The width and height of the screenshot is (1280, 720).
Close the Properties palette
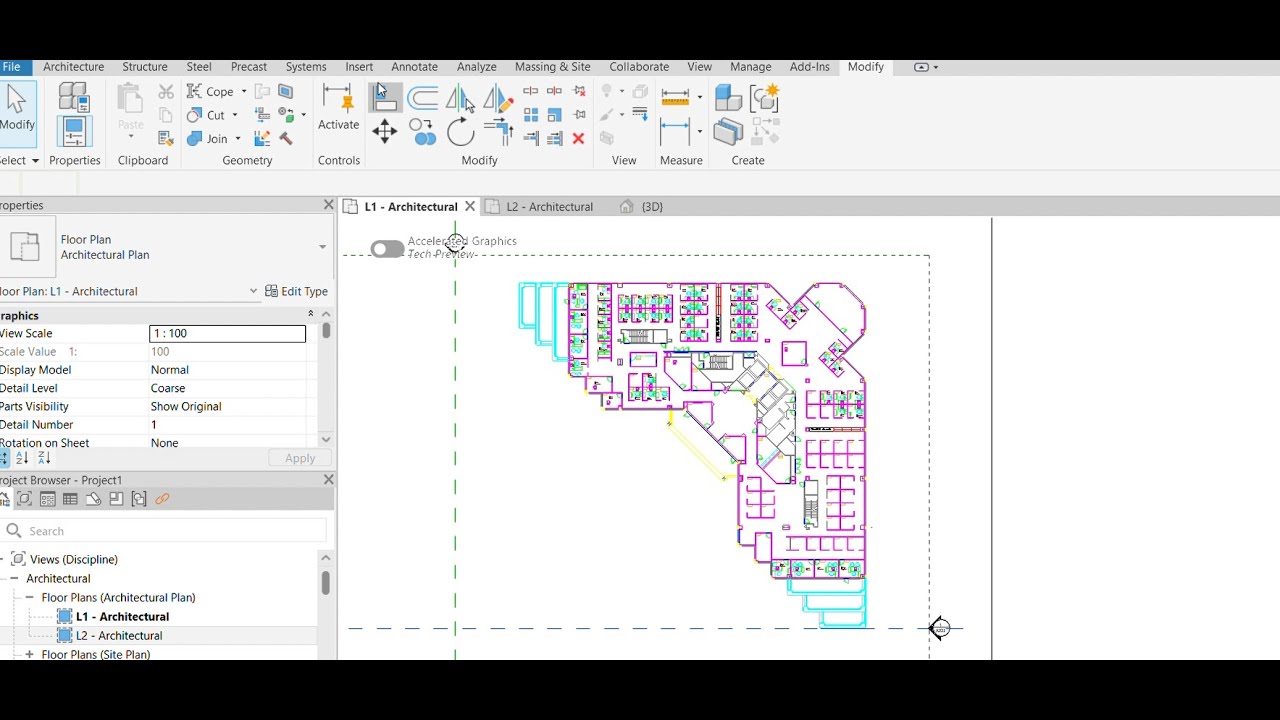[x=328, y=205]
